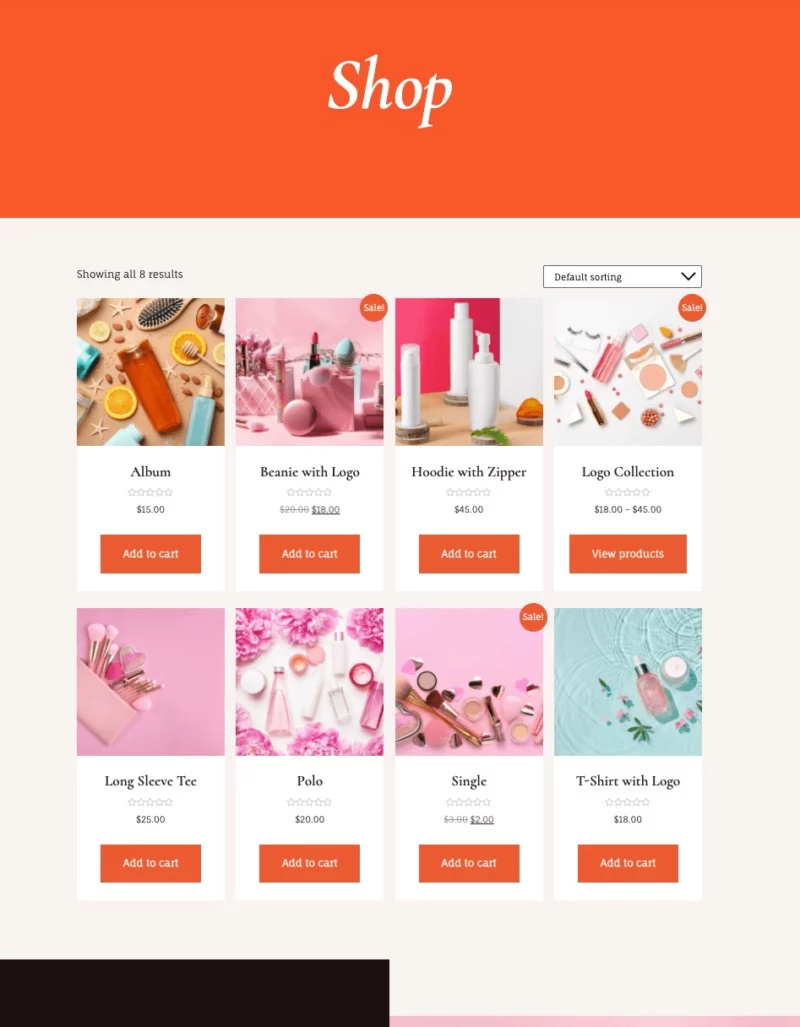The image size is (800, 1027).
Task: Add the Polo product to cart
Action: [309, 863]
